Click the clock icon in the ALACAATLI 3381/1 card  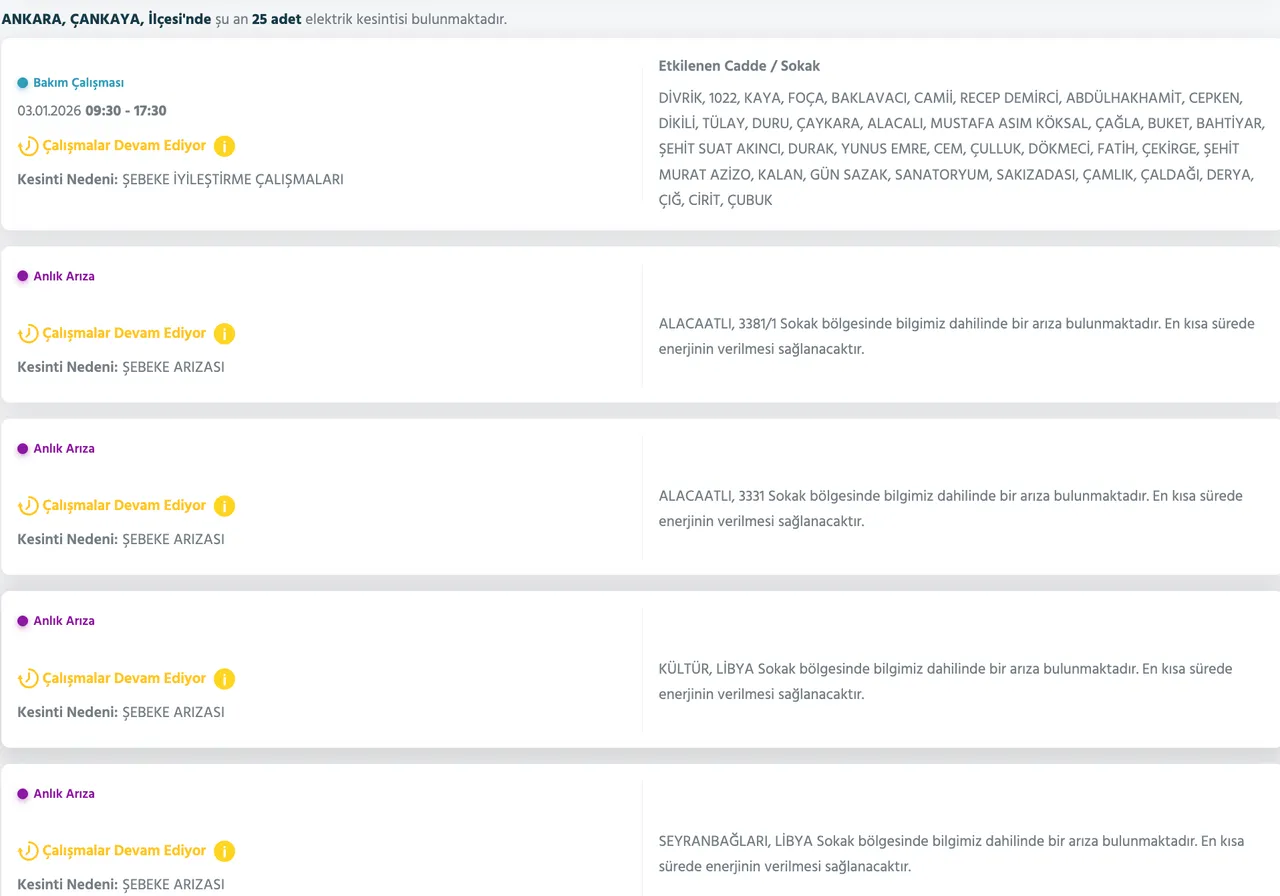point(28,334)
